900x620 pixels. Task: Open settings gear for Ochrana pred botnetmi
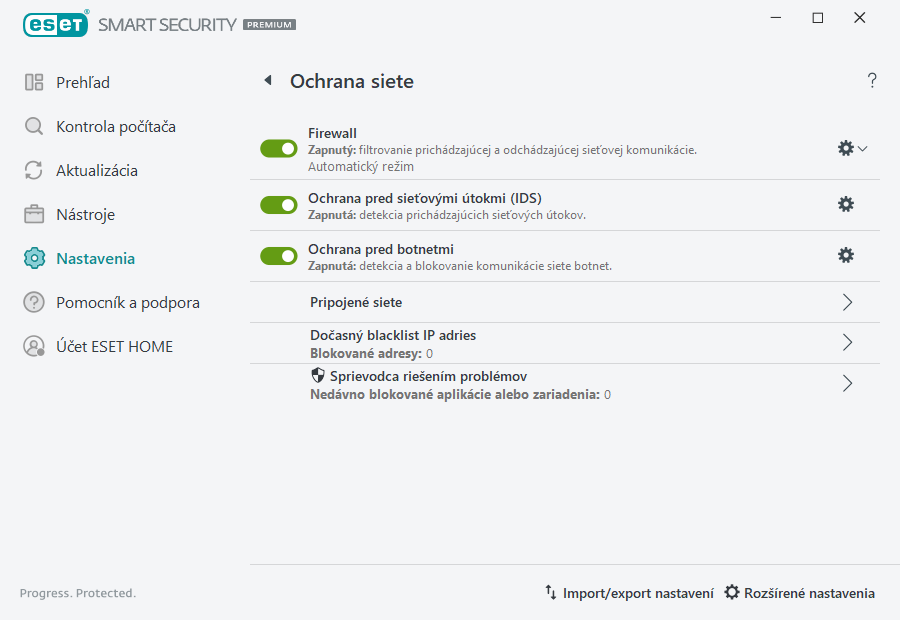(x=846, y=255)
